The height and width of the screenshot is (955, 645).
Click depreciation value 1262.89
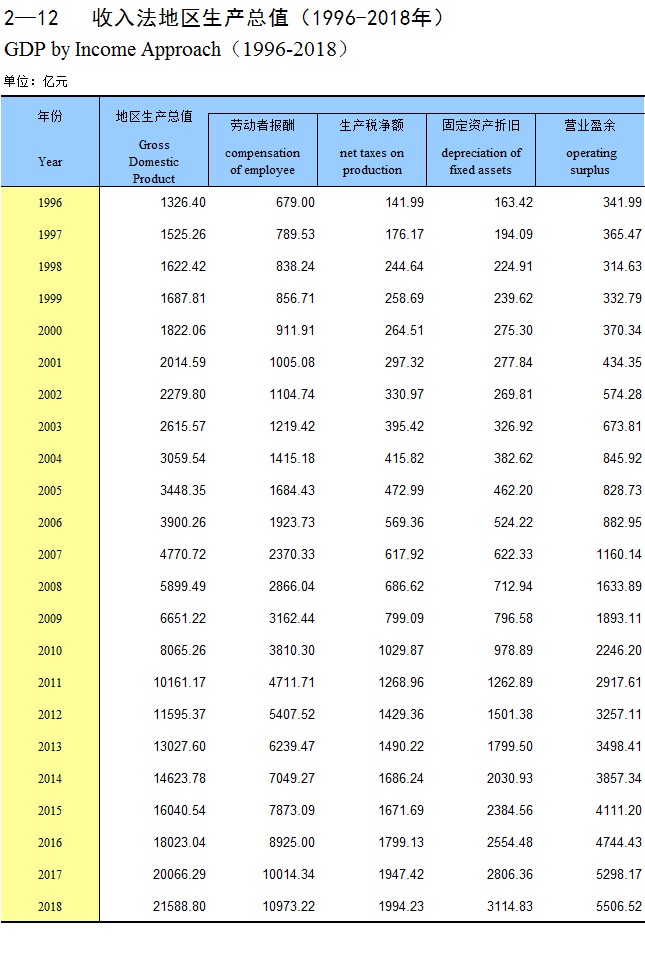(x=510, y=682)
